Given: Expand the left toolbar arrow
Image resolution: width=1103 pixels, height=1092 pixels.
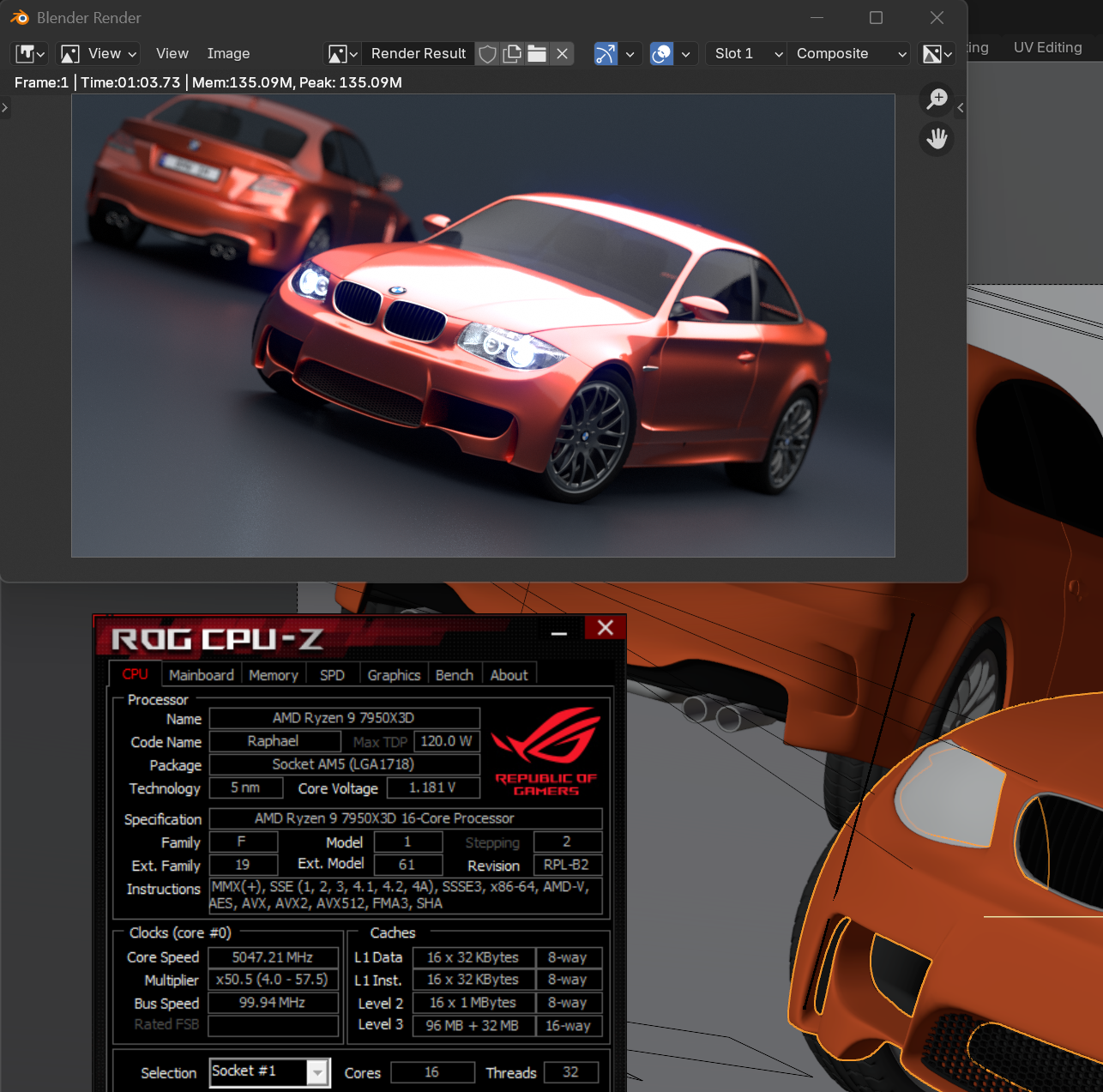Looking at the screenshot, I should pyautogui.click(x=5, y=108).
